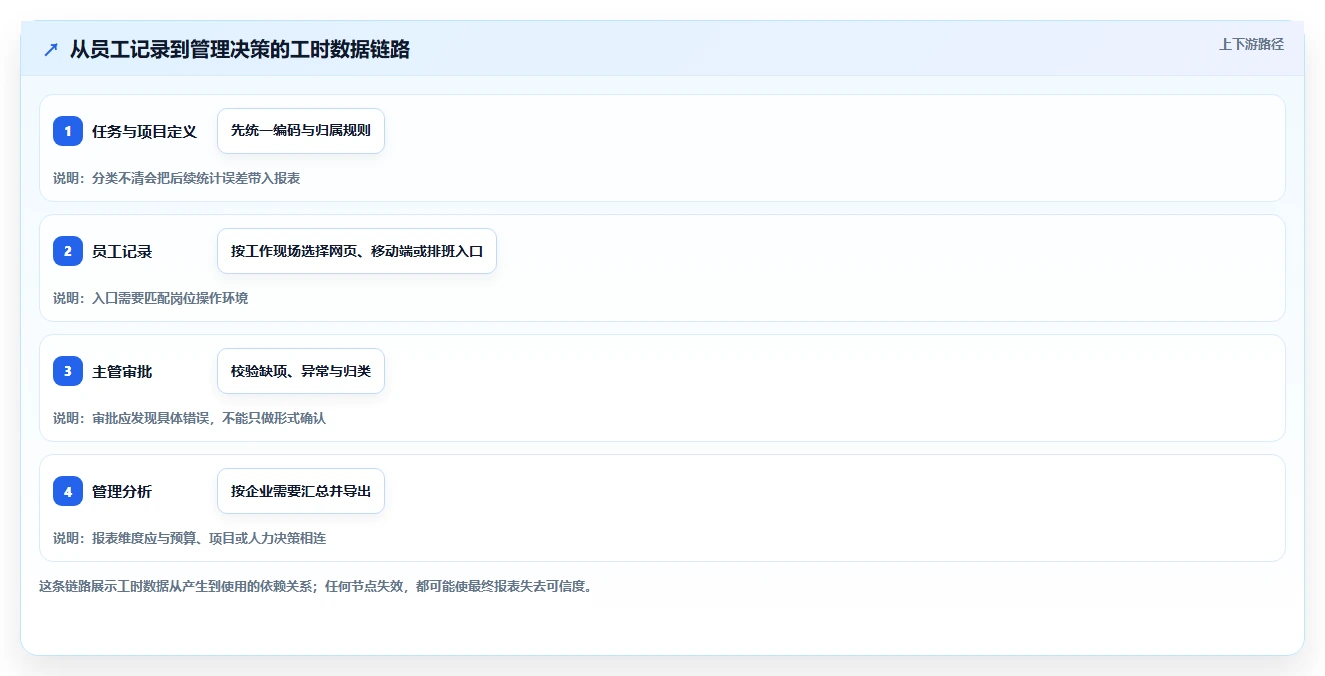The height and width of the screenshot is (676, 1325).
Task: Click the note 审批应发现具体错误，不能只做形式确认
Action: [209, 418]
